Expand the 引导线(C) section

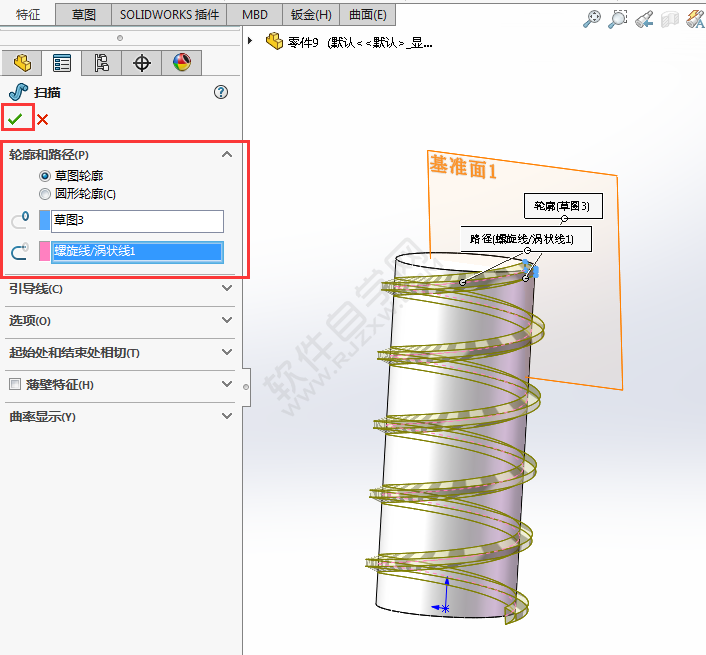pos(227,288)
